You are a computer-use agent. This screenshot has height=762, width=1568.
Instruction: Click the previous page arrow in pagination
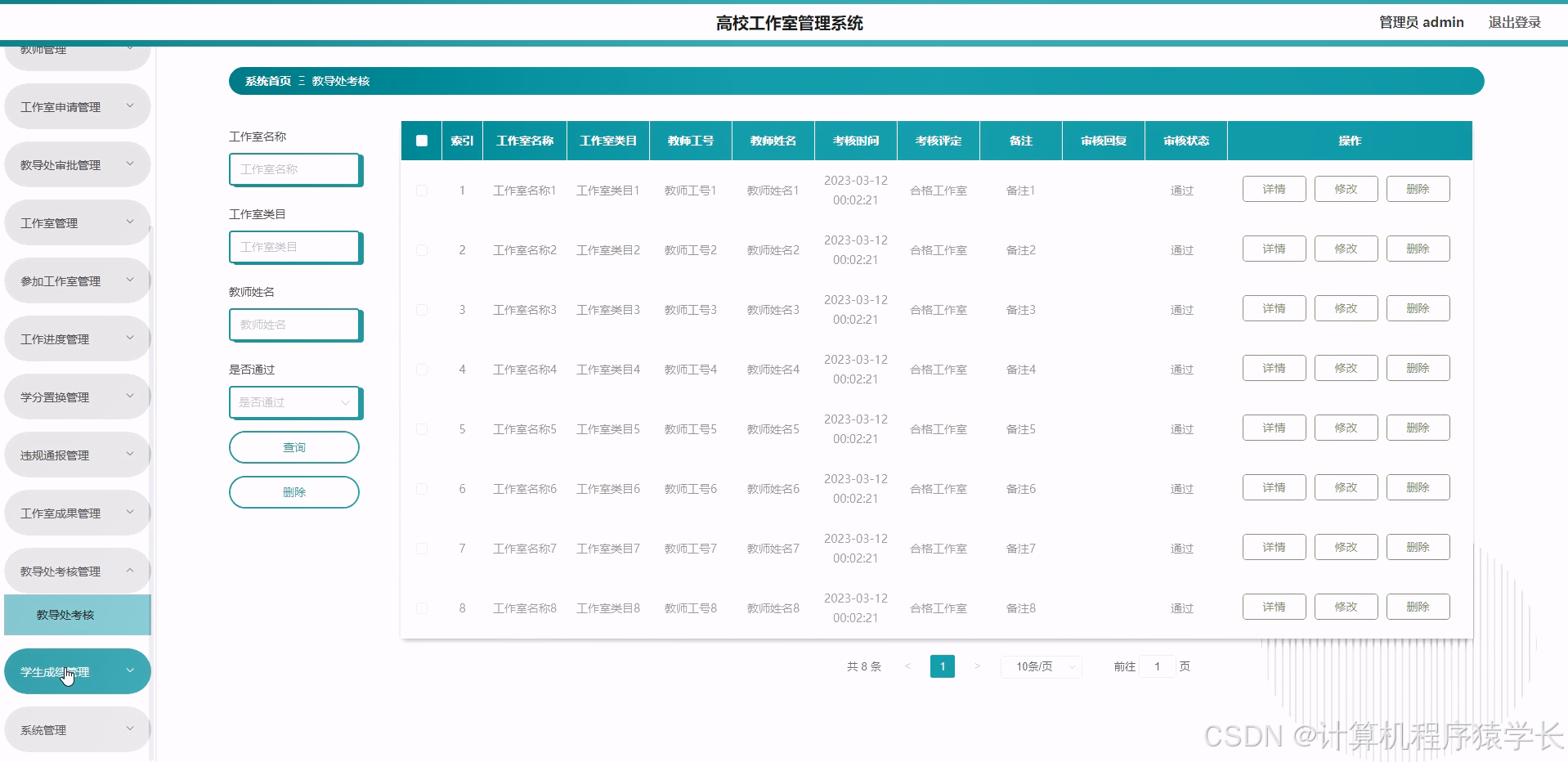(x=907, y=666)
